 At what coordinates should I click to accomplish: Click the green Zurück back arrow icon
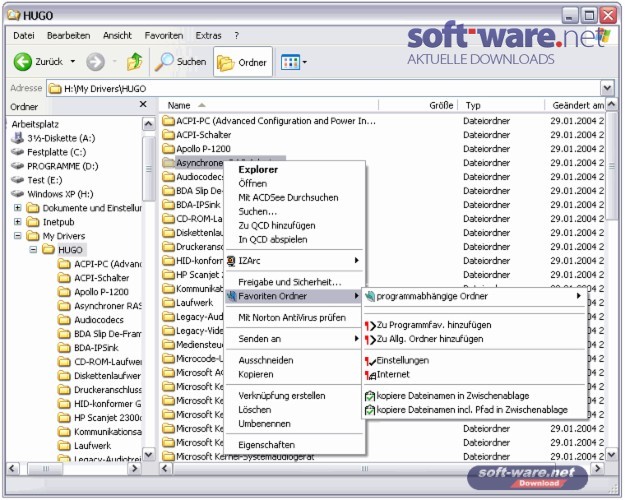pyautogui.click(x=23, y=62)
